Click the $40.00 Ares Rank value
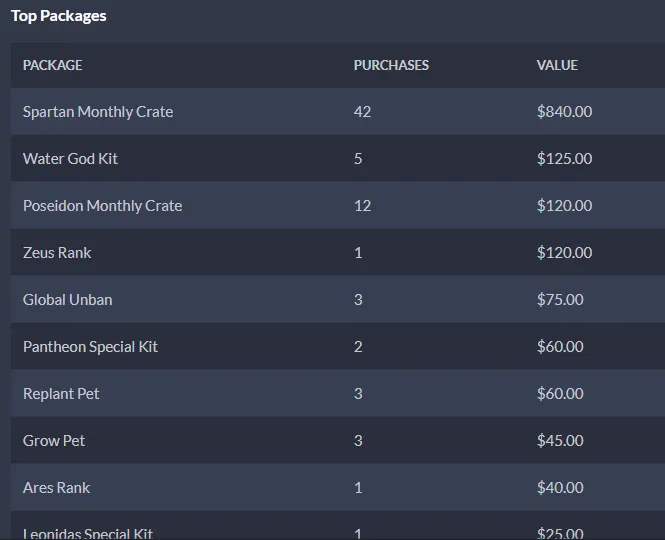The width and height of the screenshot is (665, 540). coord(560,488)
